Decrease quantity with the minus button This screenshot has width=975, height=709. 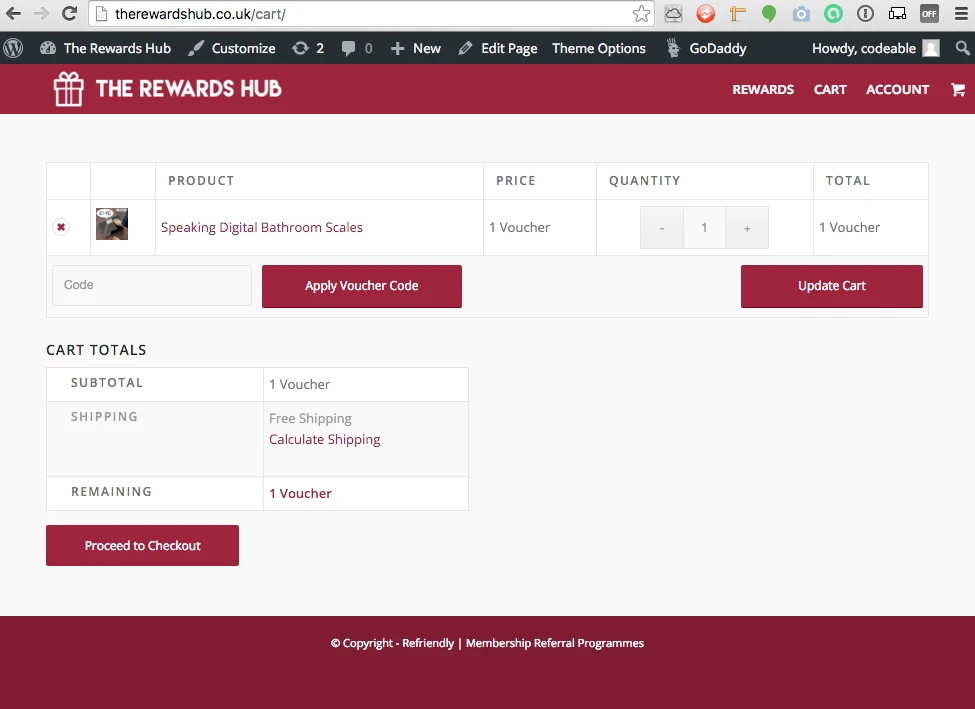[x=662, y=228]
